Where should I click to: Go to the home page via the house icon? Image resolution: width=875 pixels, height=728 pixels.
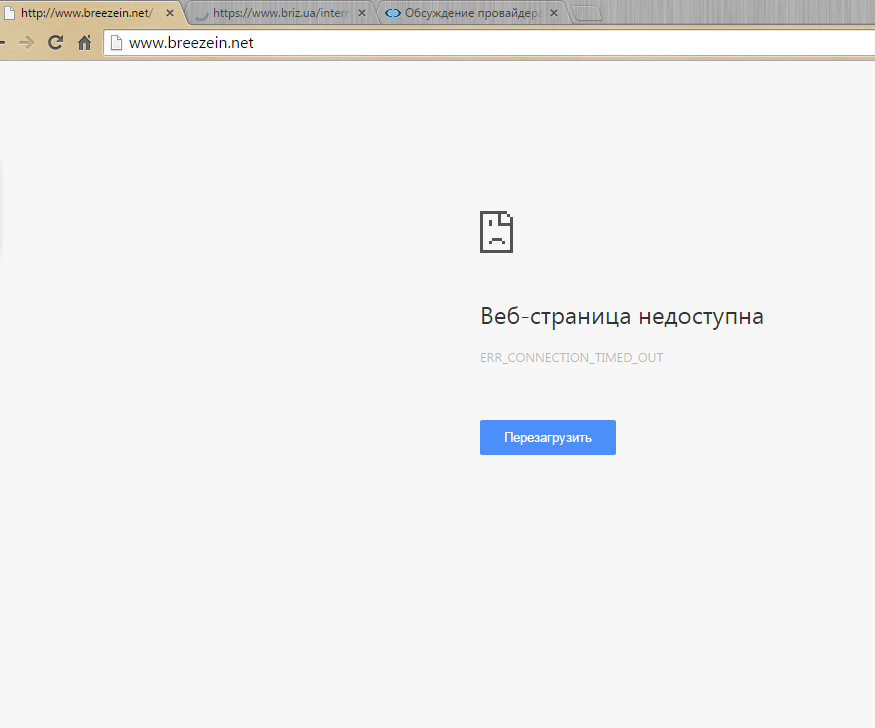[85, 42]
